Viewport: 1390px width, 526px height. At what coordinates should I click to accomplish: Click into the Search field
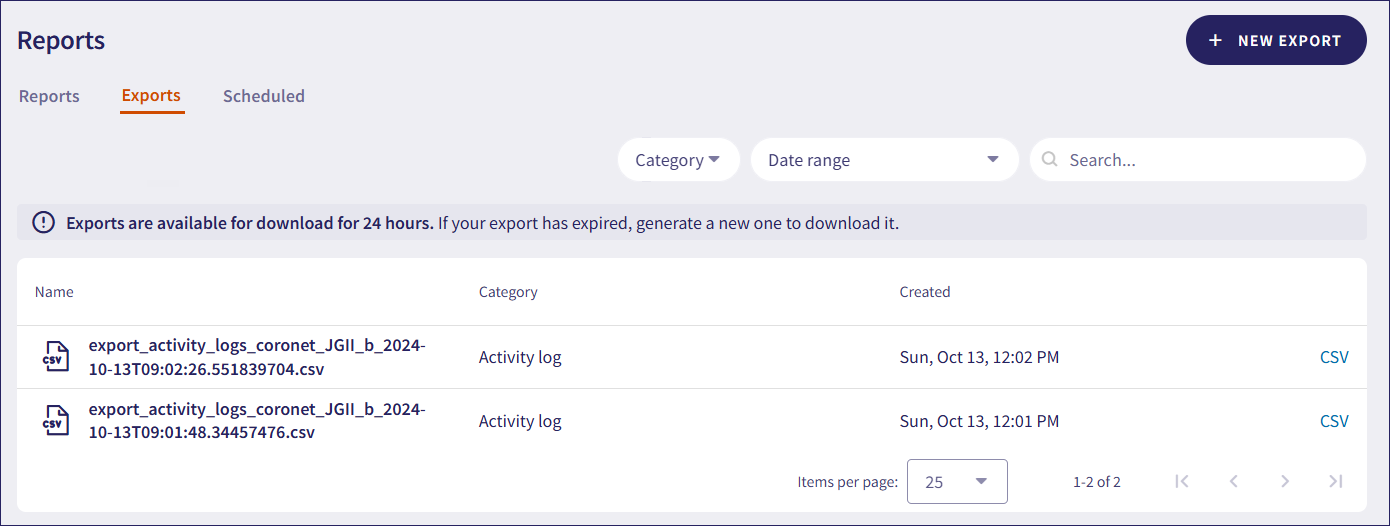1210,160
